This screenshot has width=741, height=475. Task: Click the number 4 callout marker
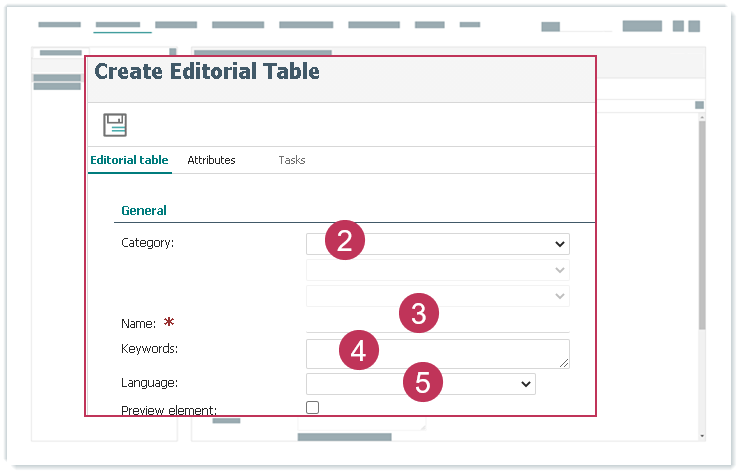click(358, 349)
